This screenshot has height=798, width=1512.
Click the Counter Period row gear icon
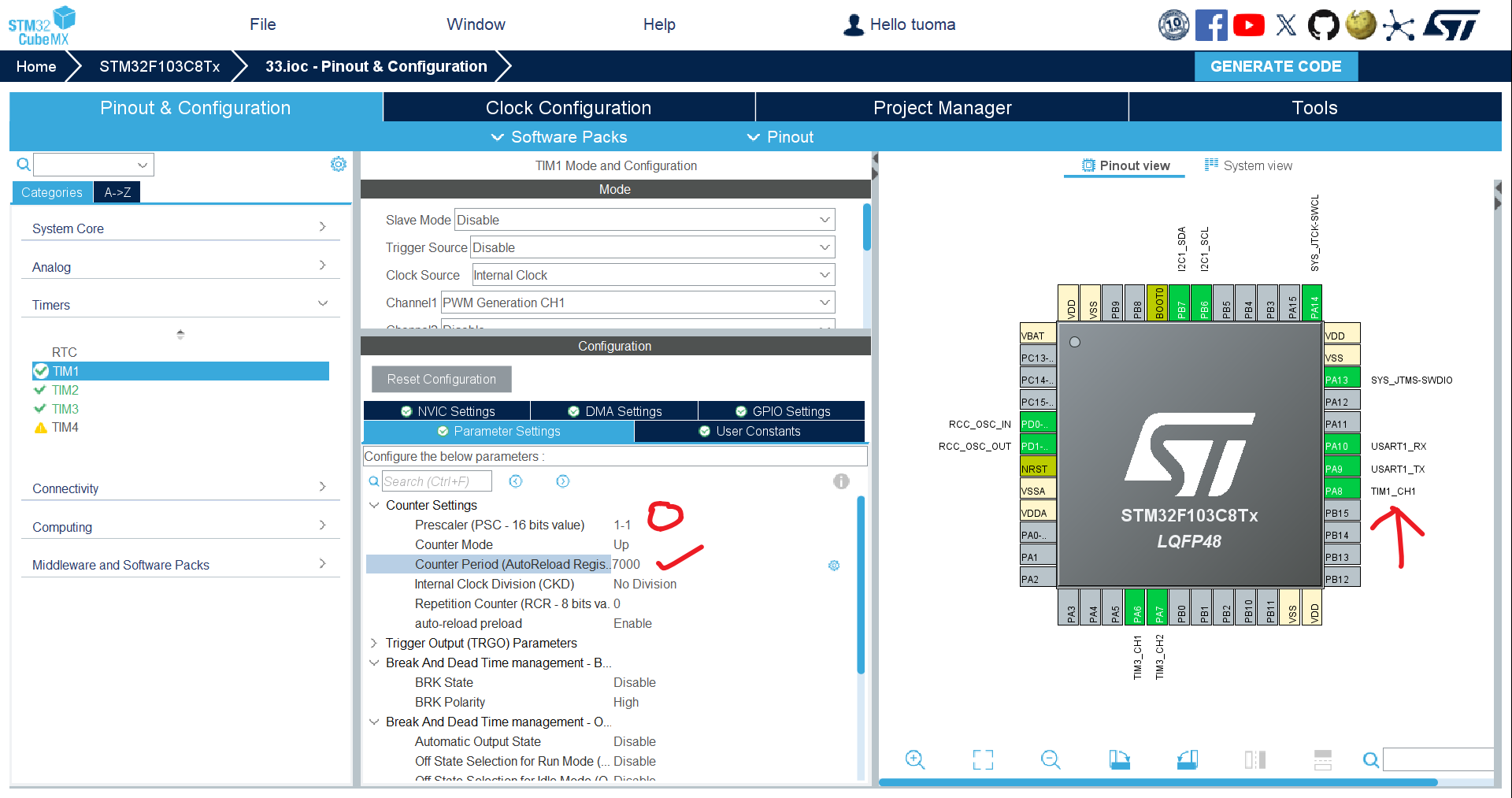point(834,566)
